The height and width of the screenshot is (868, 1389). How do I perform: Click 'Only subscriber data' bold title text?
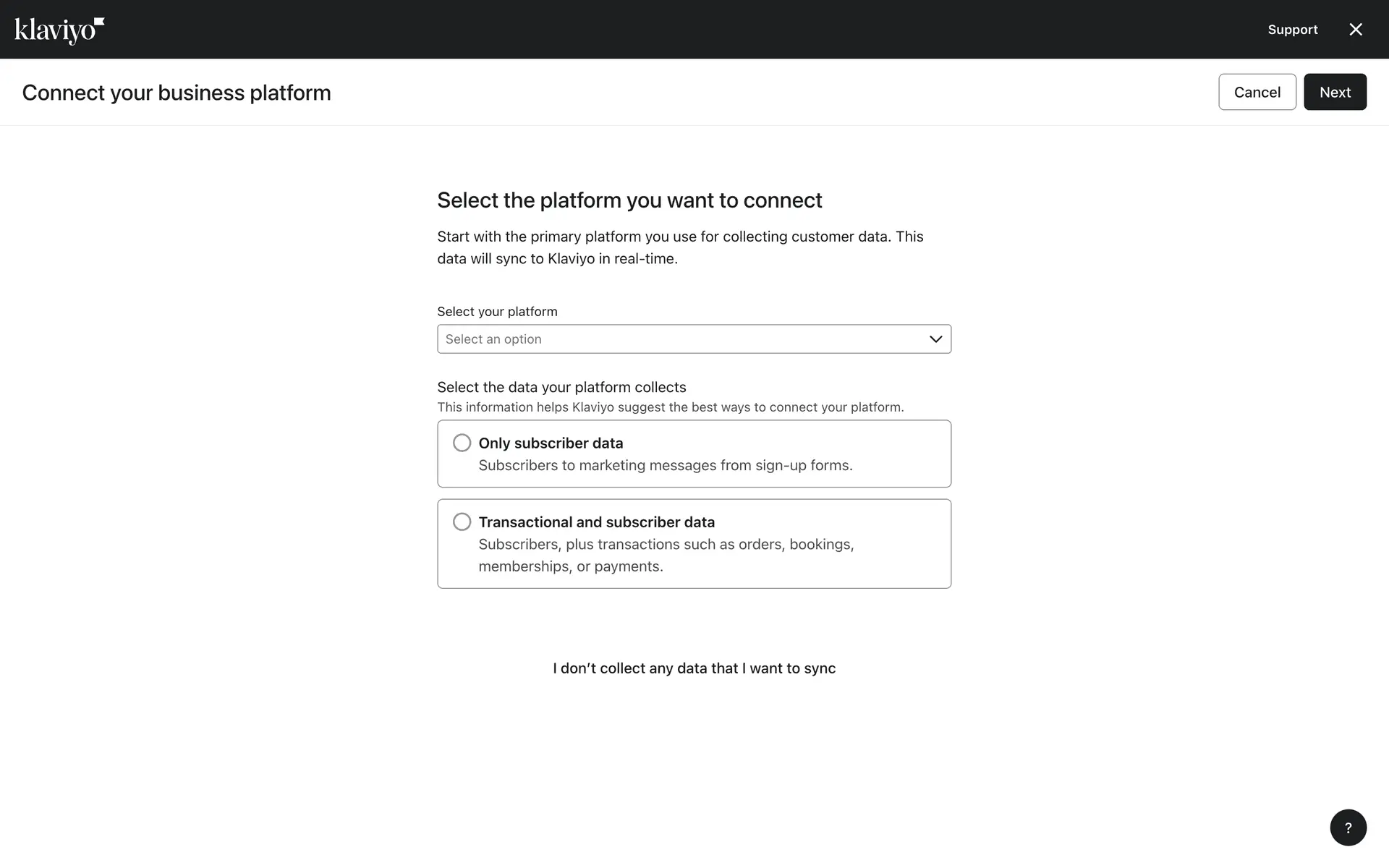pyautogui.click(x=550, y=443)
